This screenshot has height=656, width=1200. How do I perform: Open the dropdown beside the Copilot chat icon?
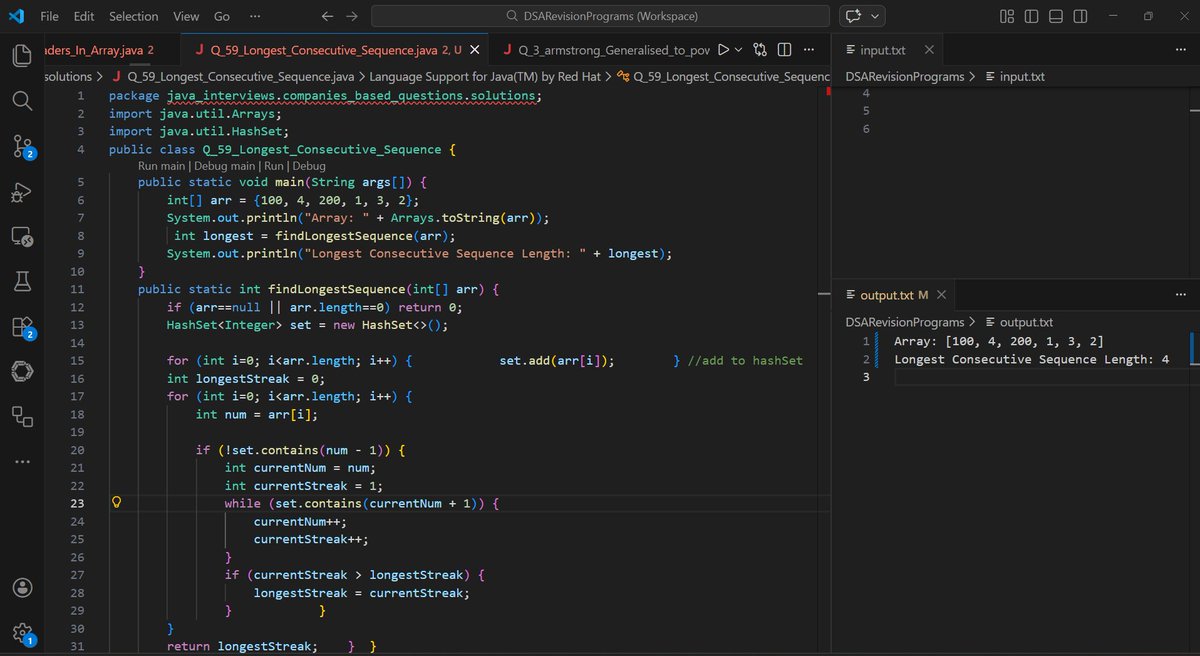pyautogui.click(x=876, y=16)
